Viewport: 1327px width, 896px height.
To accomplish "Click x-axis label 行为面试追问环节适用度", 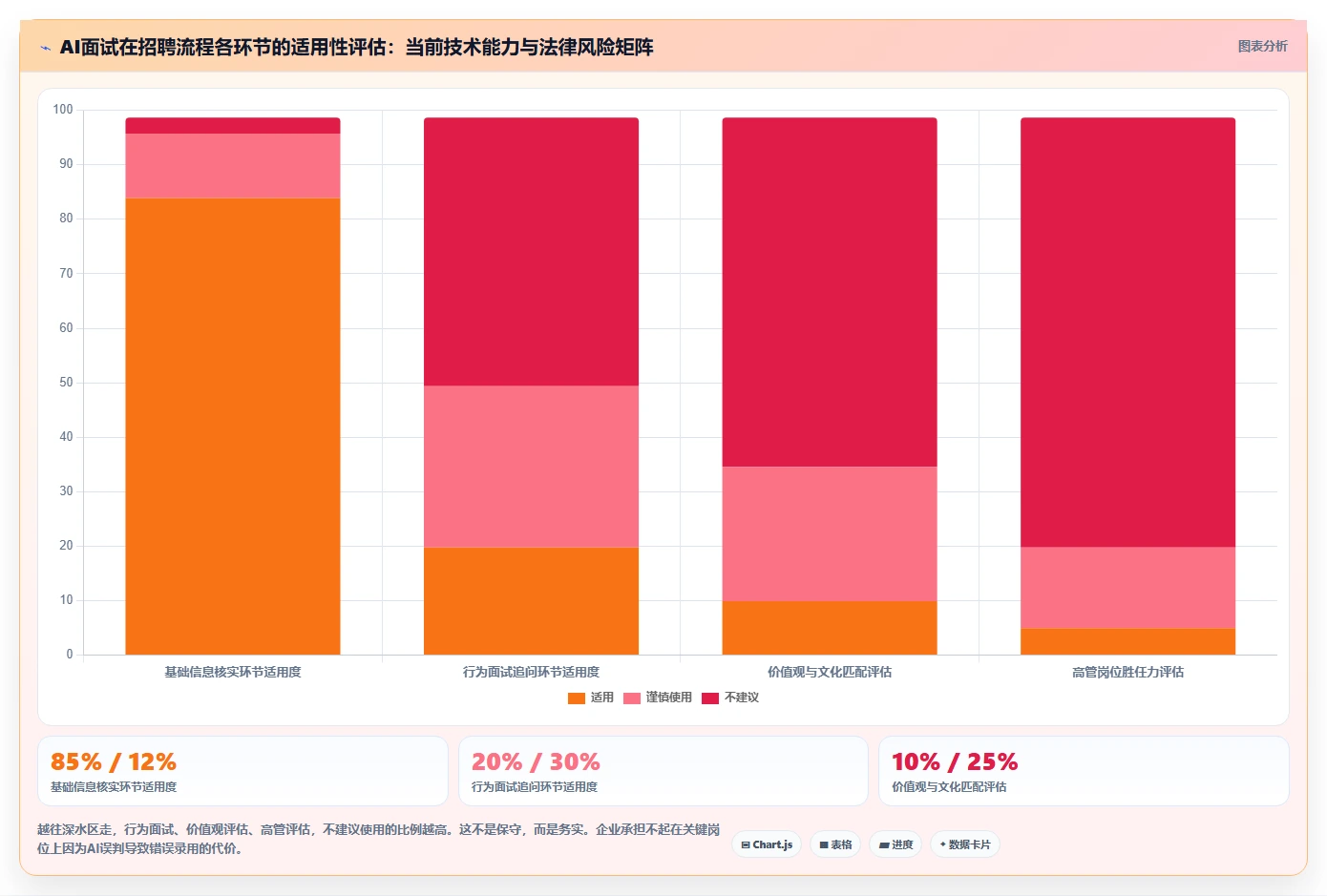I will click(x=531, y=672).
